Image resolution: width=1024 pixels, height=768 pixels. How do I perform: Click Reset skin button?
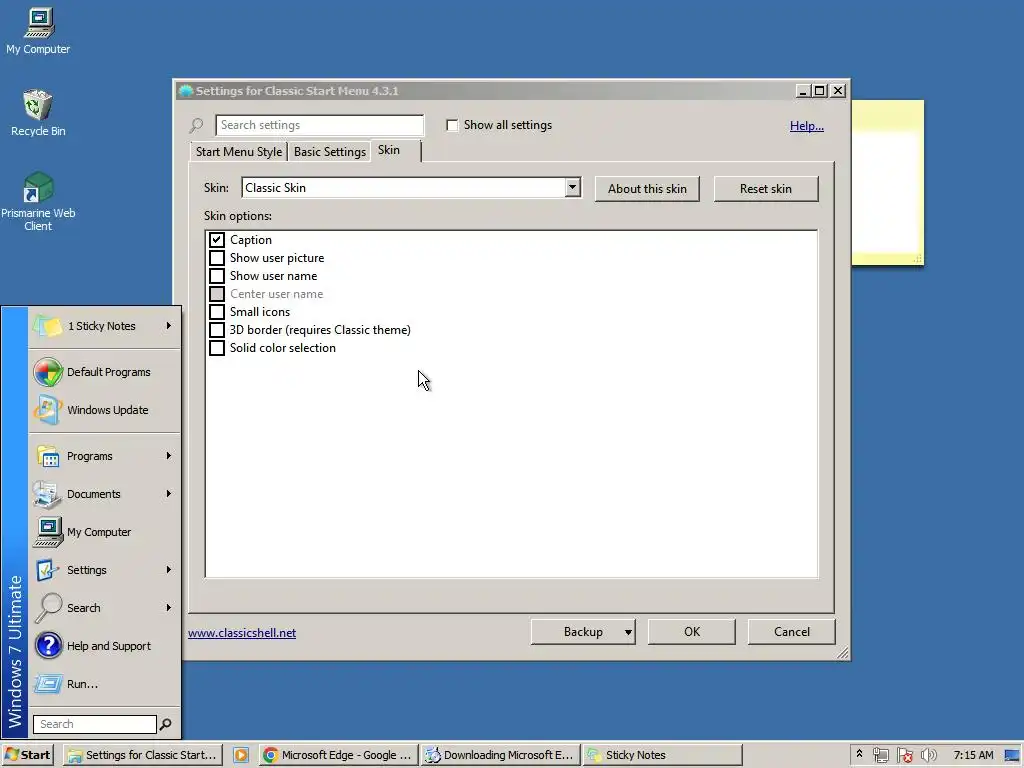765,189
